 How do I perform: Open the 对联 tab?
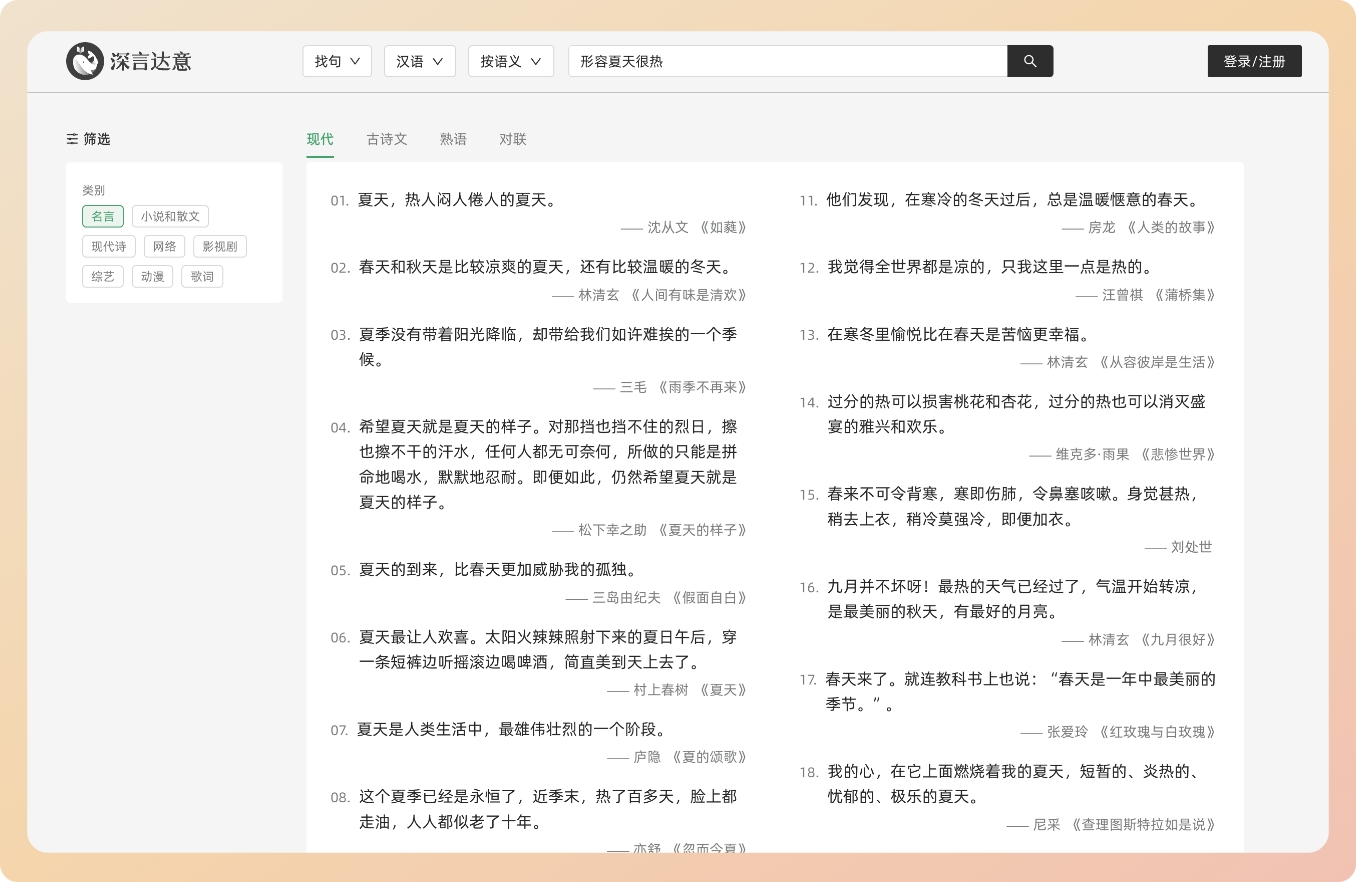512,139
